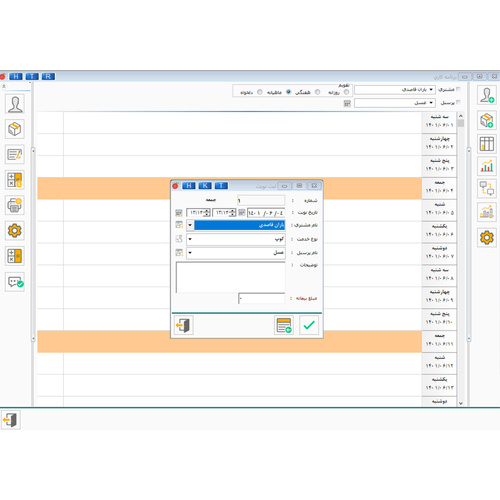Screen dimensions: 500x500
Task: Click the notes with pencil icon
Action: click(15, 154)
